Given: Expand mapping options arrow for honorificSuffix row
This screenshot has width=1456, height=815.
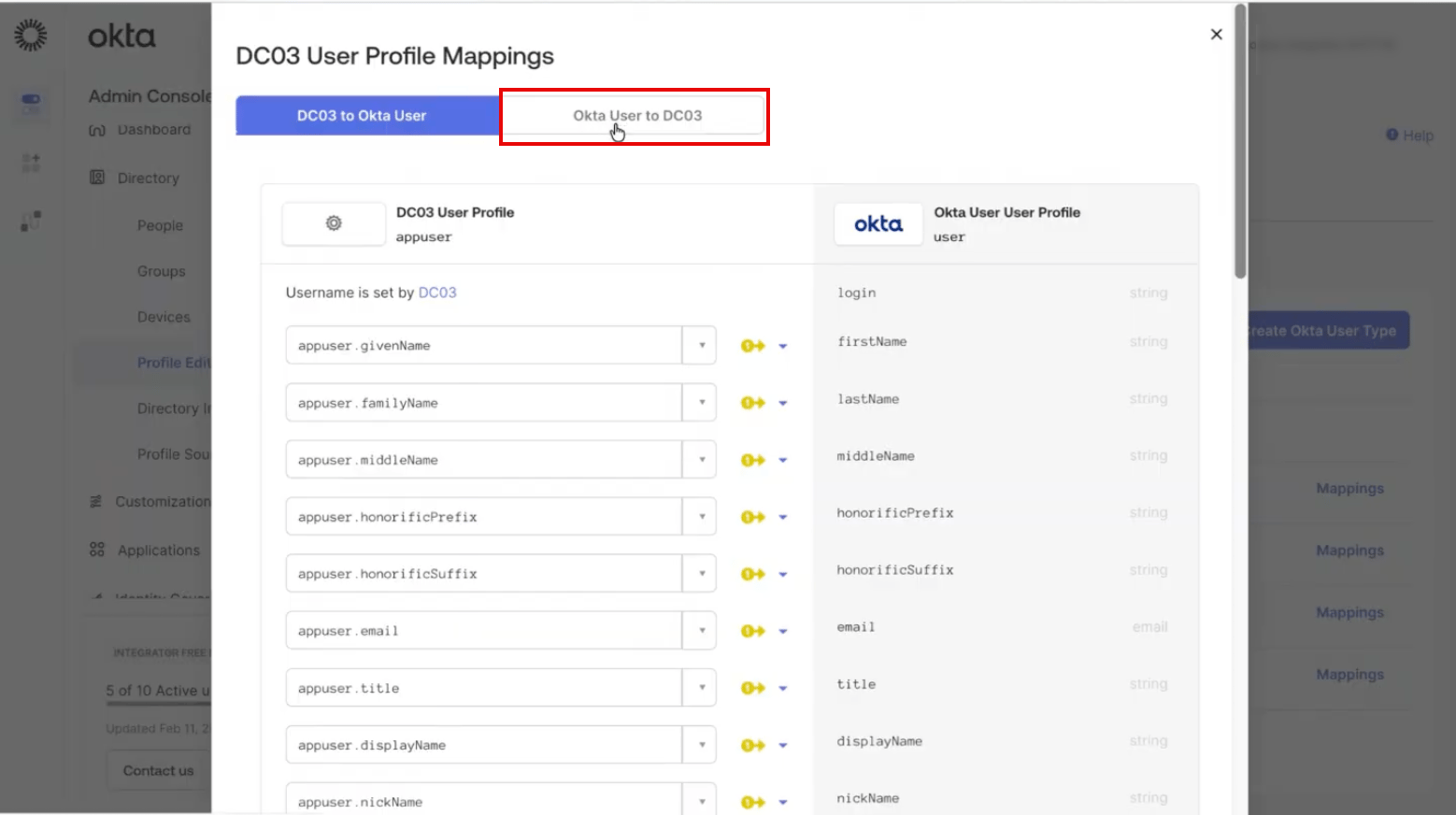Looking at the screenshot, I should (783, 575).
